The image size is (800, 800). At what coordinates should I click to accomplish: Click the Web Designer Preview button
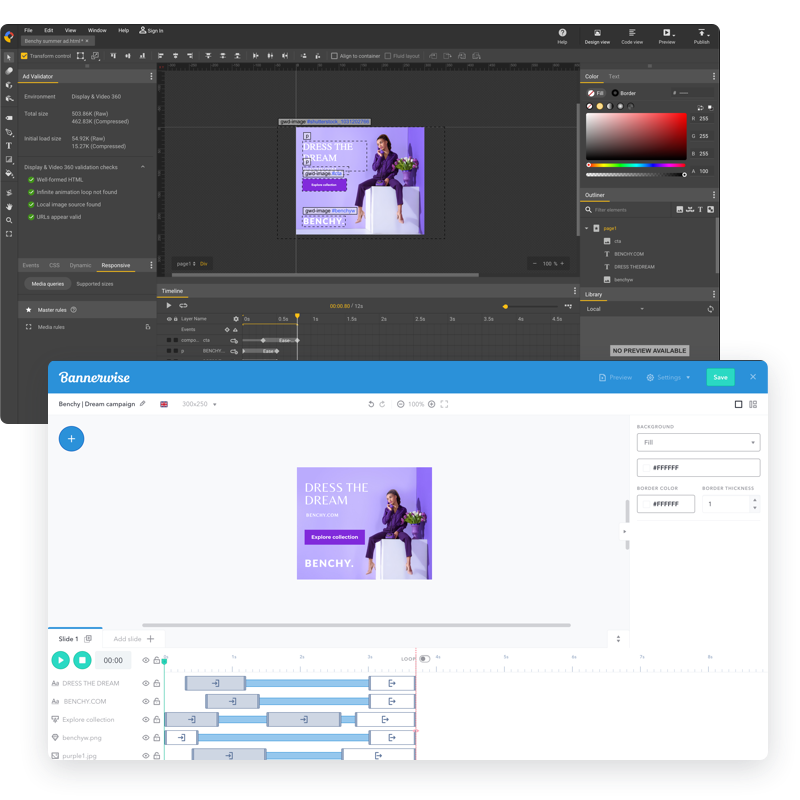667,36
